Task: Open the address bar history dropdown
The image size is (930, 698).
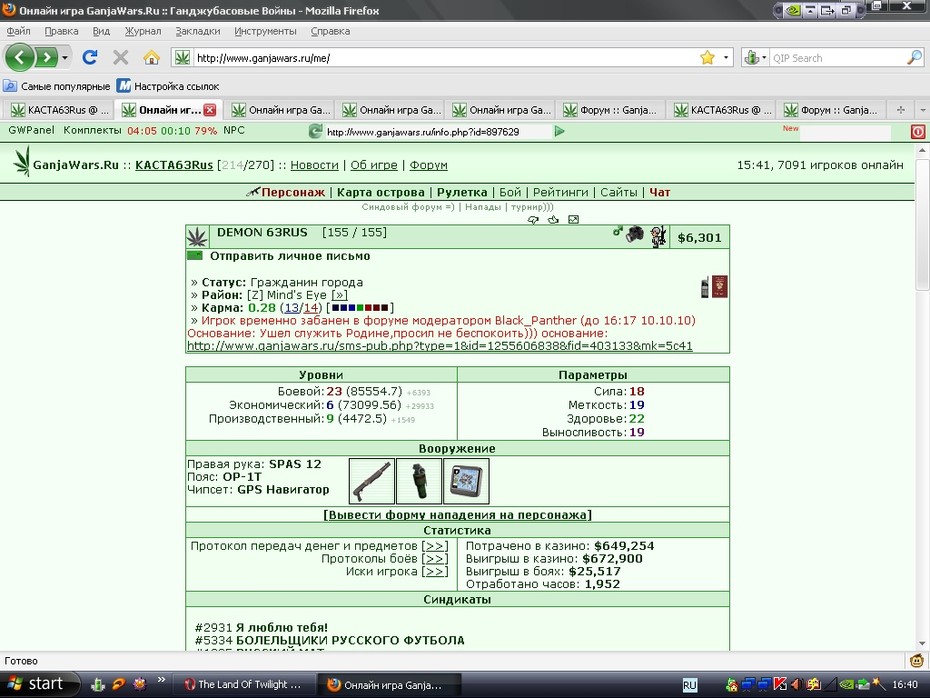Action: pos(725,58)
